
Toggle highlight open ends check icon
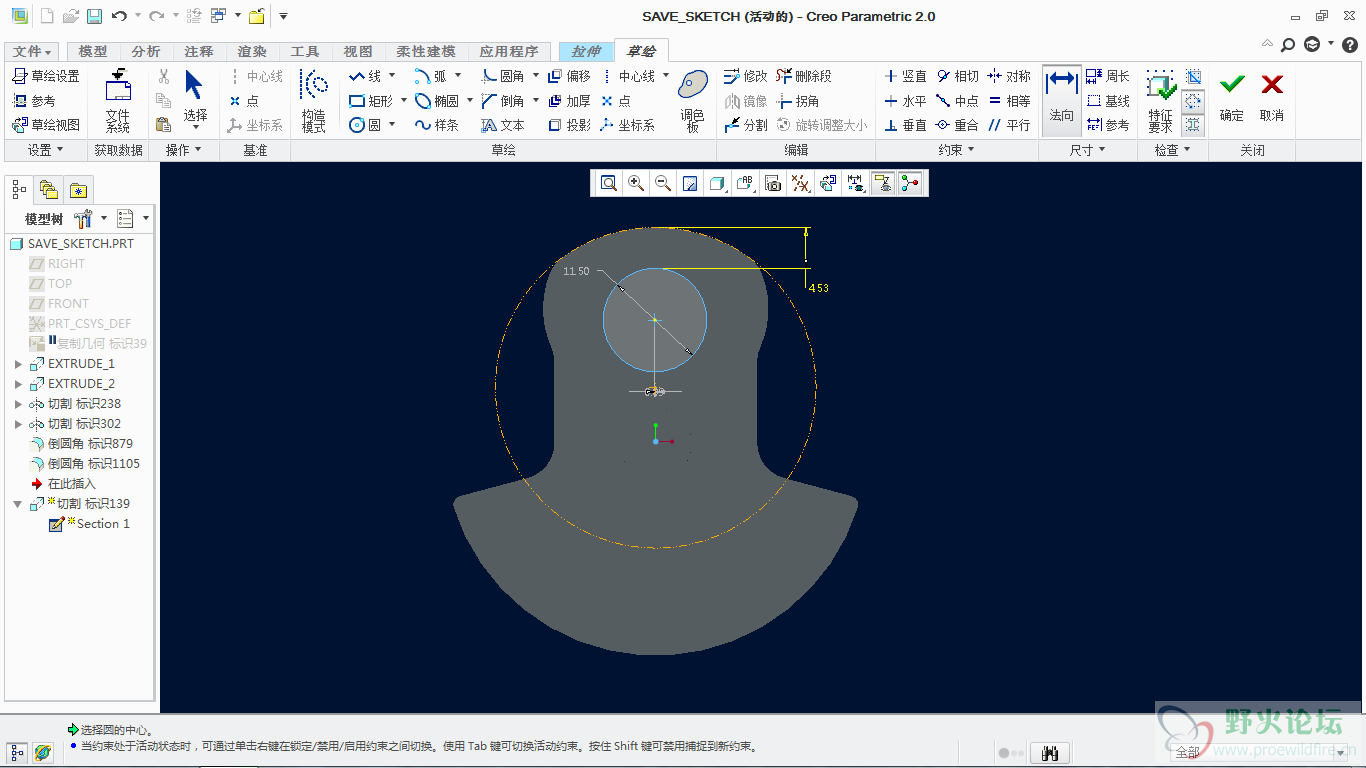tap(1193, 101)
